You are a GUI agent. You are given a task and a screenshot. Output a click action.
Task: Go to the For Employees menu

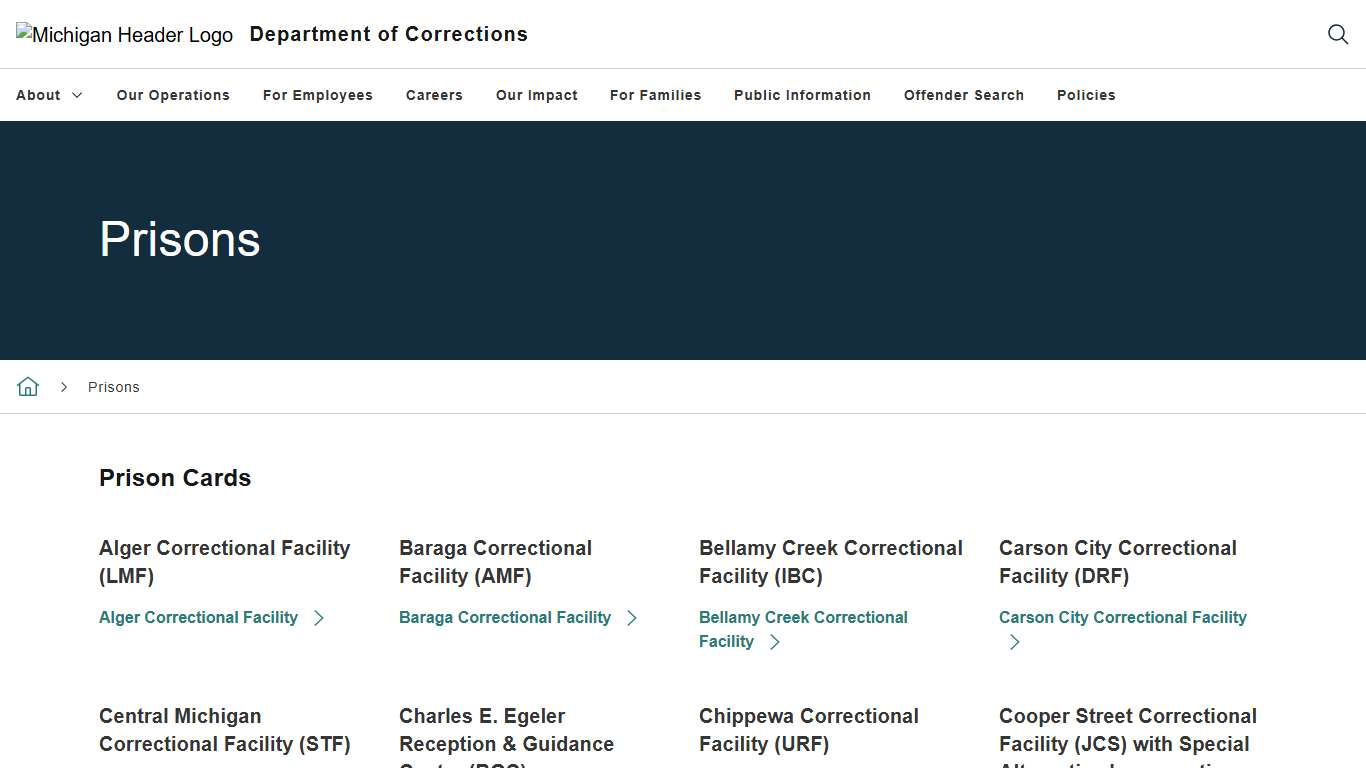[318, 95]
